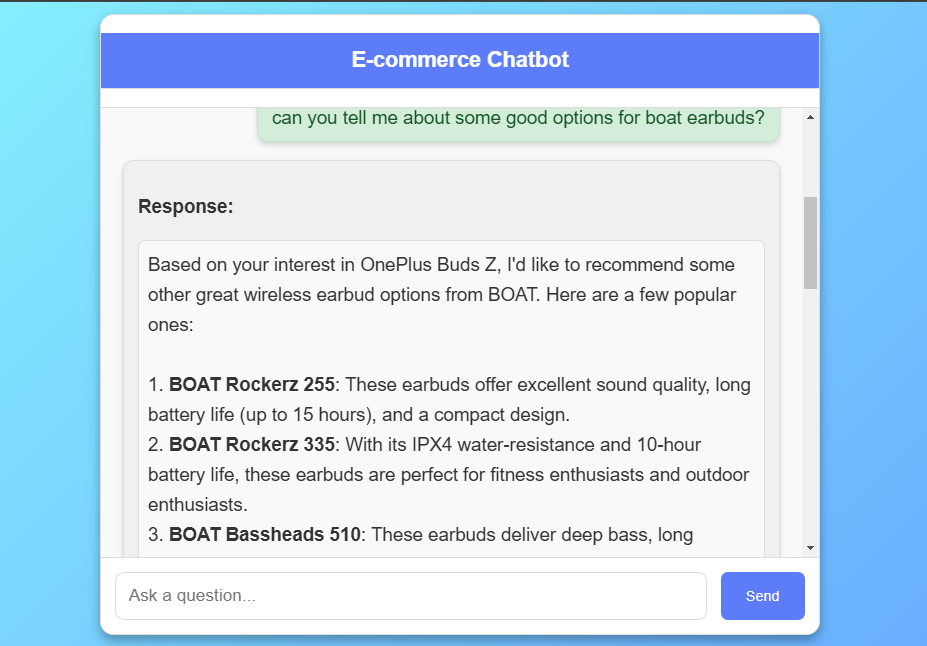Click the 'E-commerce Chatbot' header title

(460, 60)
